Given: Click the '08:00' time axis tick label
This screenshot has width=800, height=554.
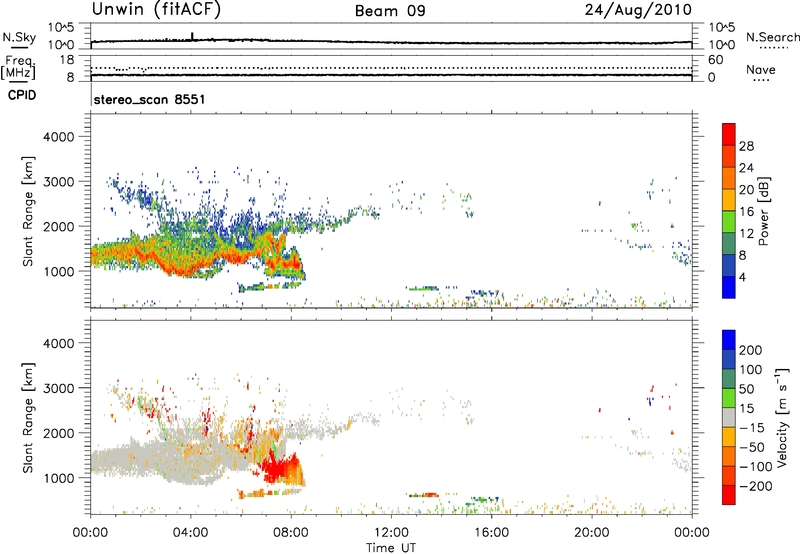Looking at the screenshot, I should coord(291,533).
